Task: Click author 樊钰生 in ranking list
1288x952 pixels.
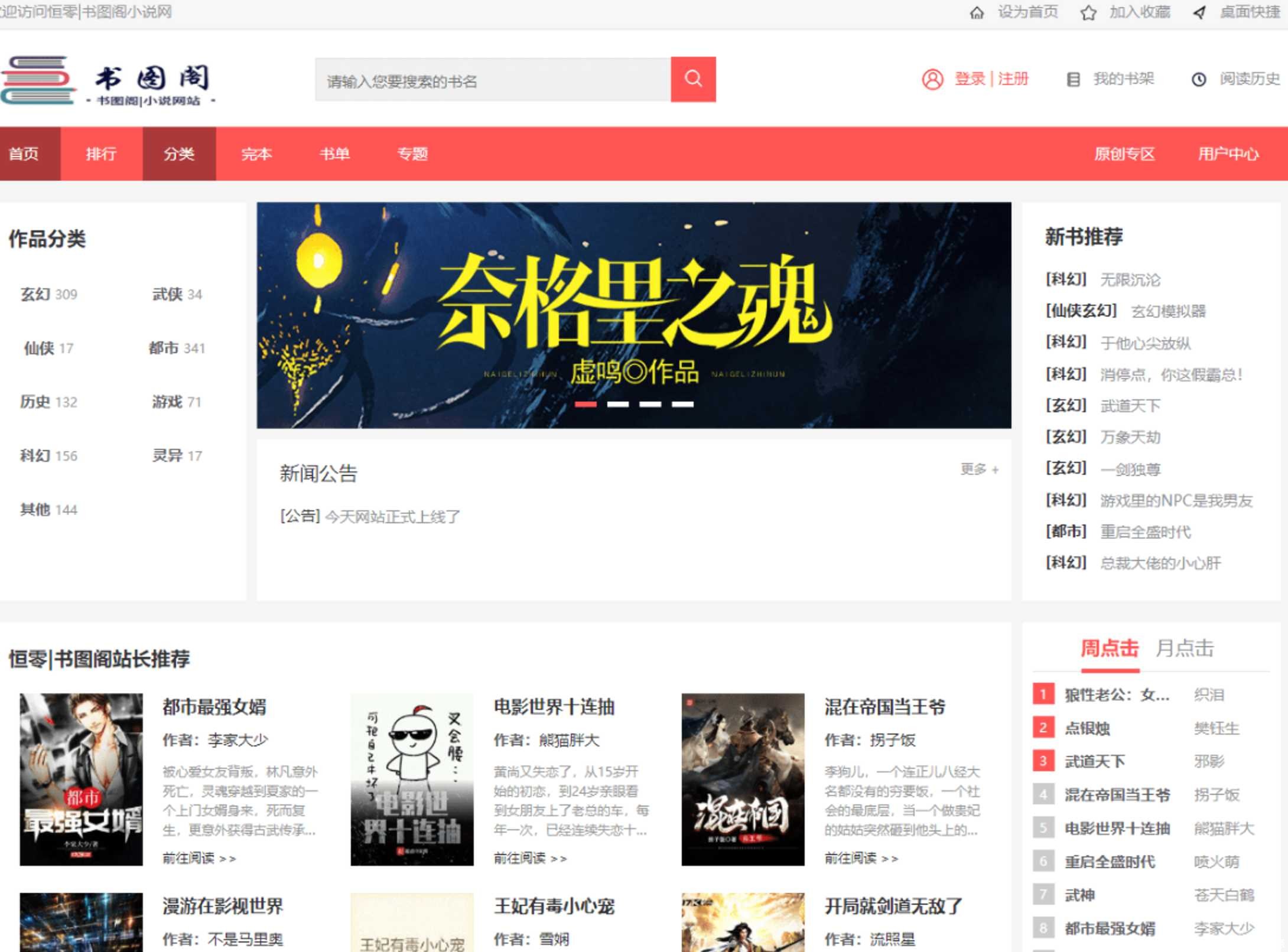Action: click(x=1216, y=728)
